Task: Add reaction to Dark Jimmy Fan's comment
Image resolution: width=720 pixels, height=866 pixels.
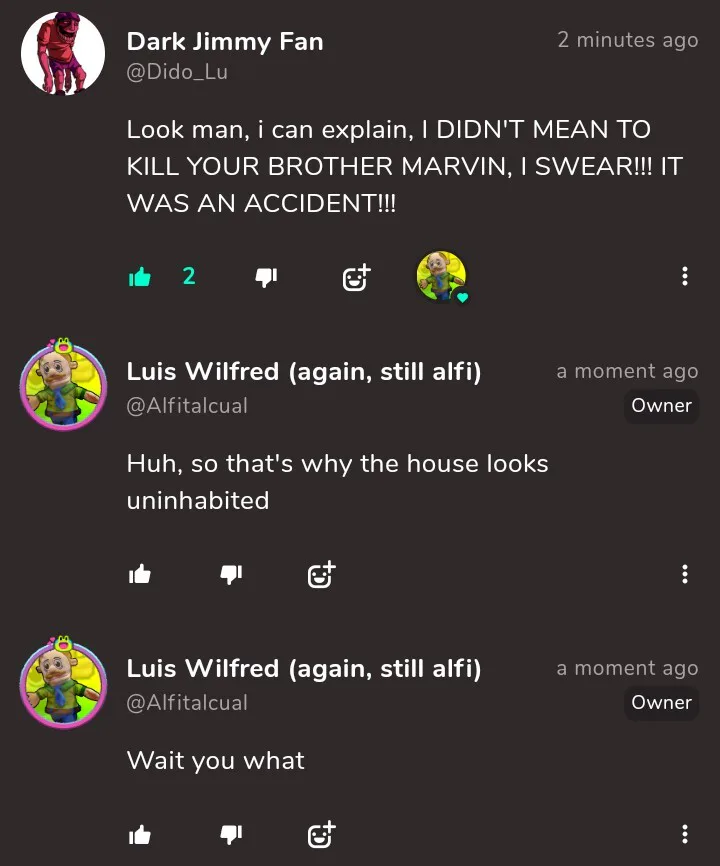Action: tap(356, 277)
